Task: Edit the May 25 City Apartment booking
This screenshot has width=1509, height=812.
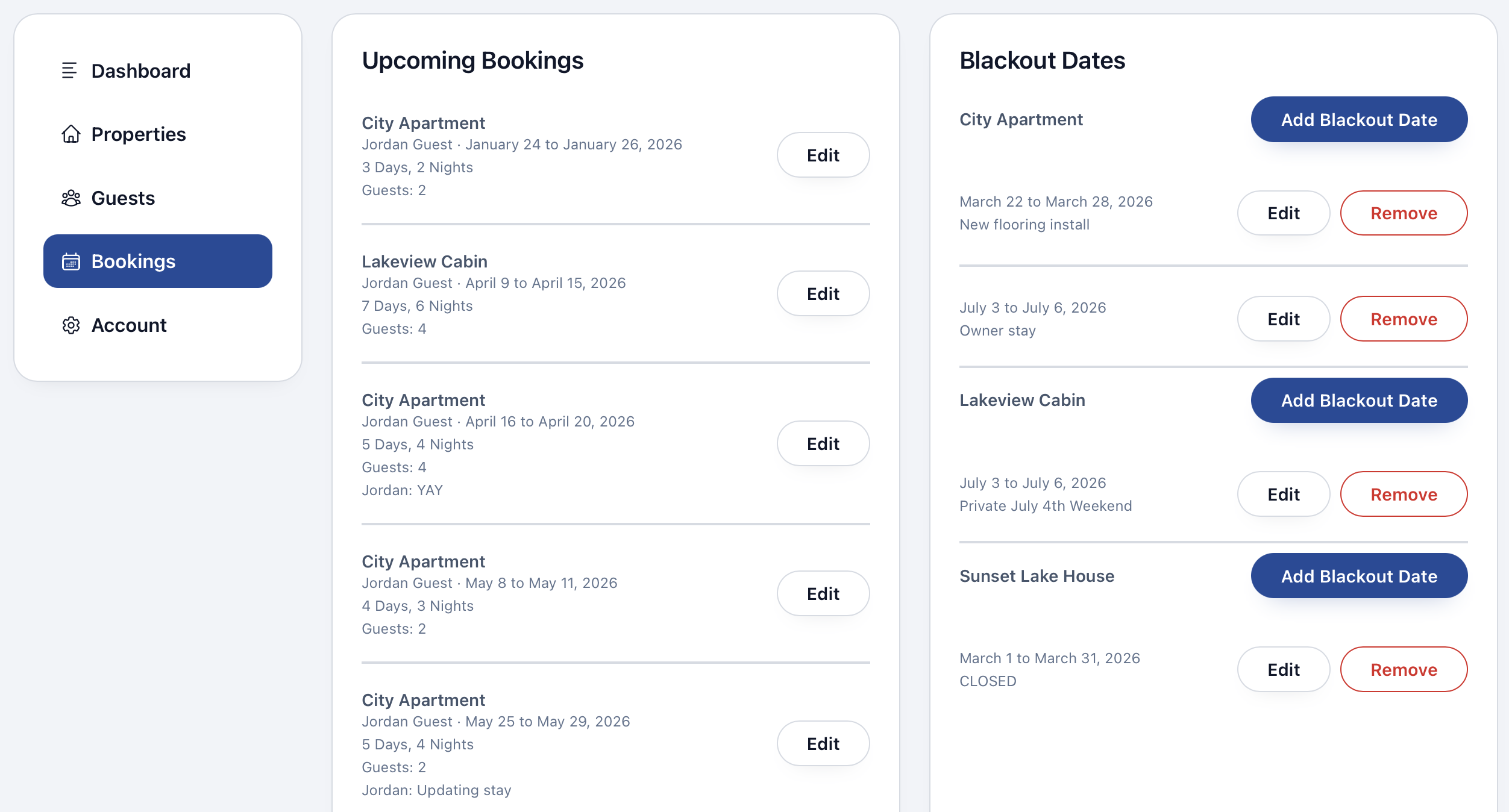Action: tap(823, 744)
